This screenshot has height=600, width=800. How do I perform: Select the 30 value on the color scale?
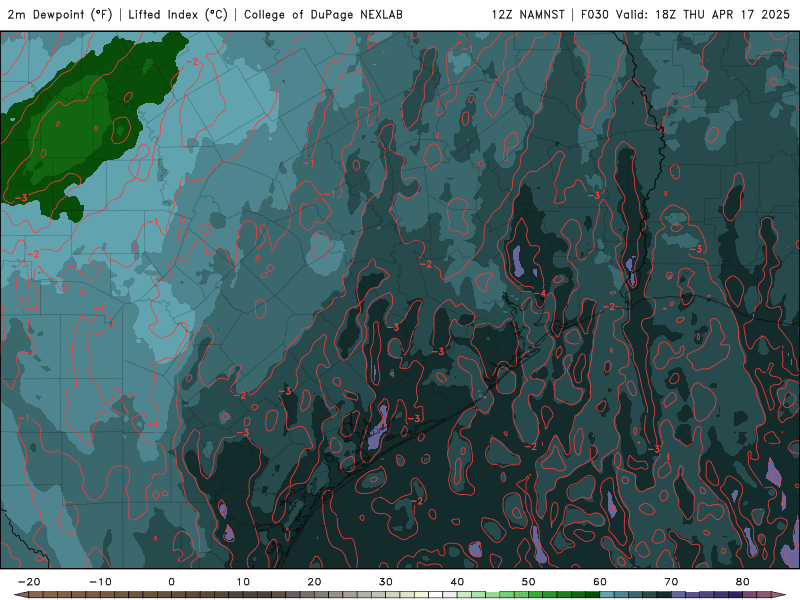click(386, 582)
